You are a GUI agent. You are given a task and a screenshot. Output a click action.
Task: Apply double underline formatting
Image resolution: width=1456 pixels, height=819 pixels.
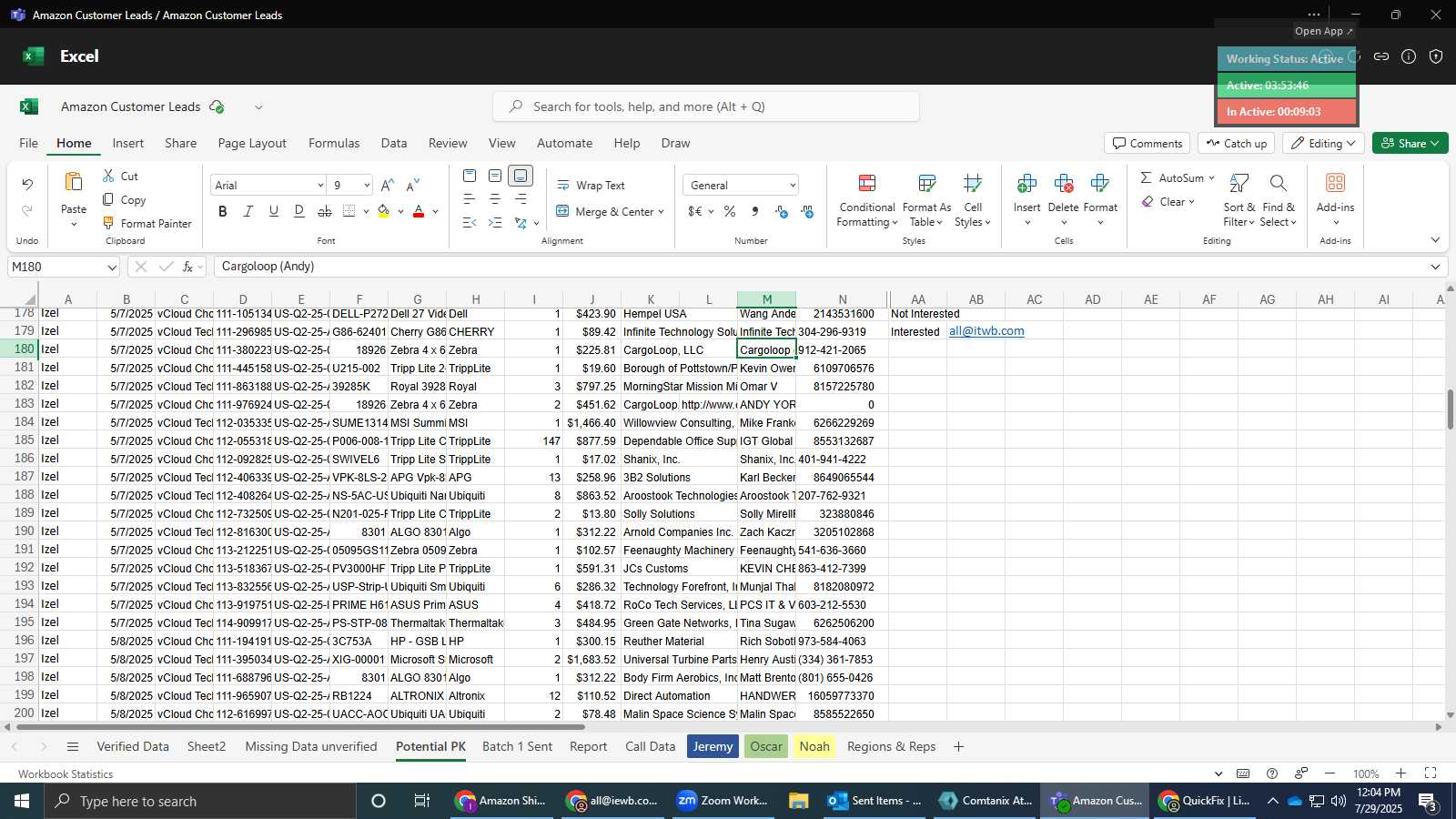(x=299, y=211)
